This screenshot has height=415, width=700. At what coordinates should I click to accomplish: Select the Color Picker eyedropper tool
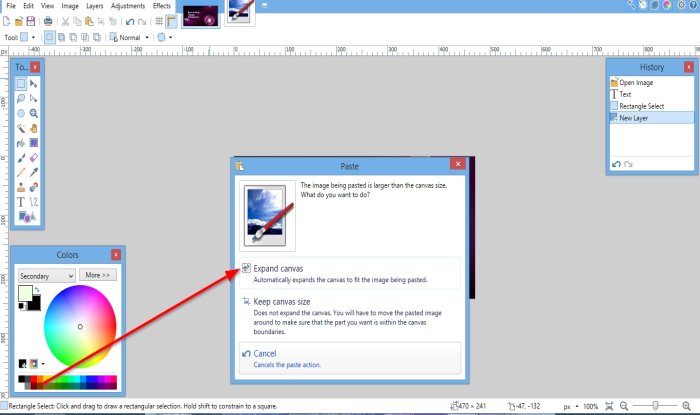point(33,172)
